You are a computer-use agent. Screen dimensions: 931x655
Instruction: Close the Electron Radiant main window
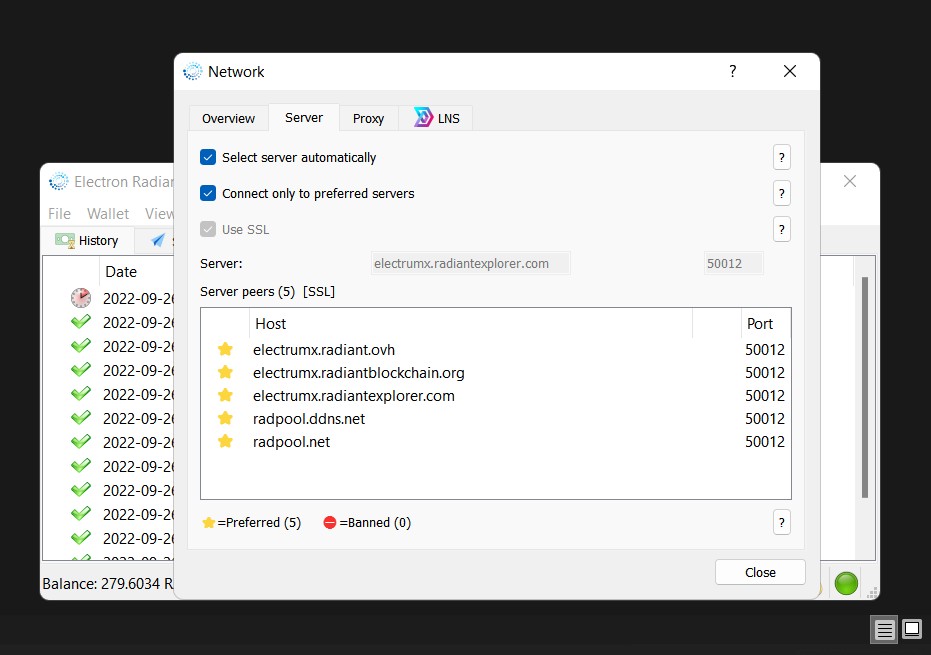[850, 181]
